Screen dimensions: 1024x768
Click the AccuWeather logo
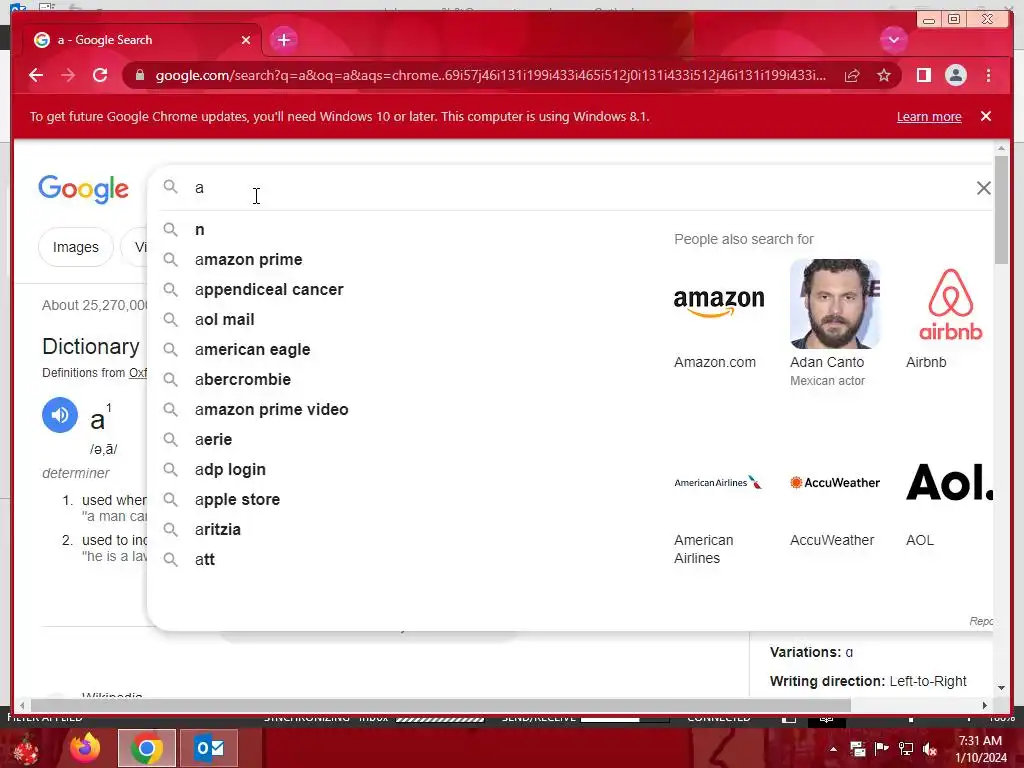(835, 483)
